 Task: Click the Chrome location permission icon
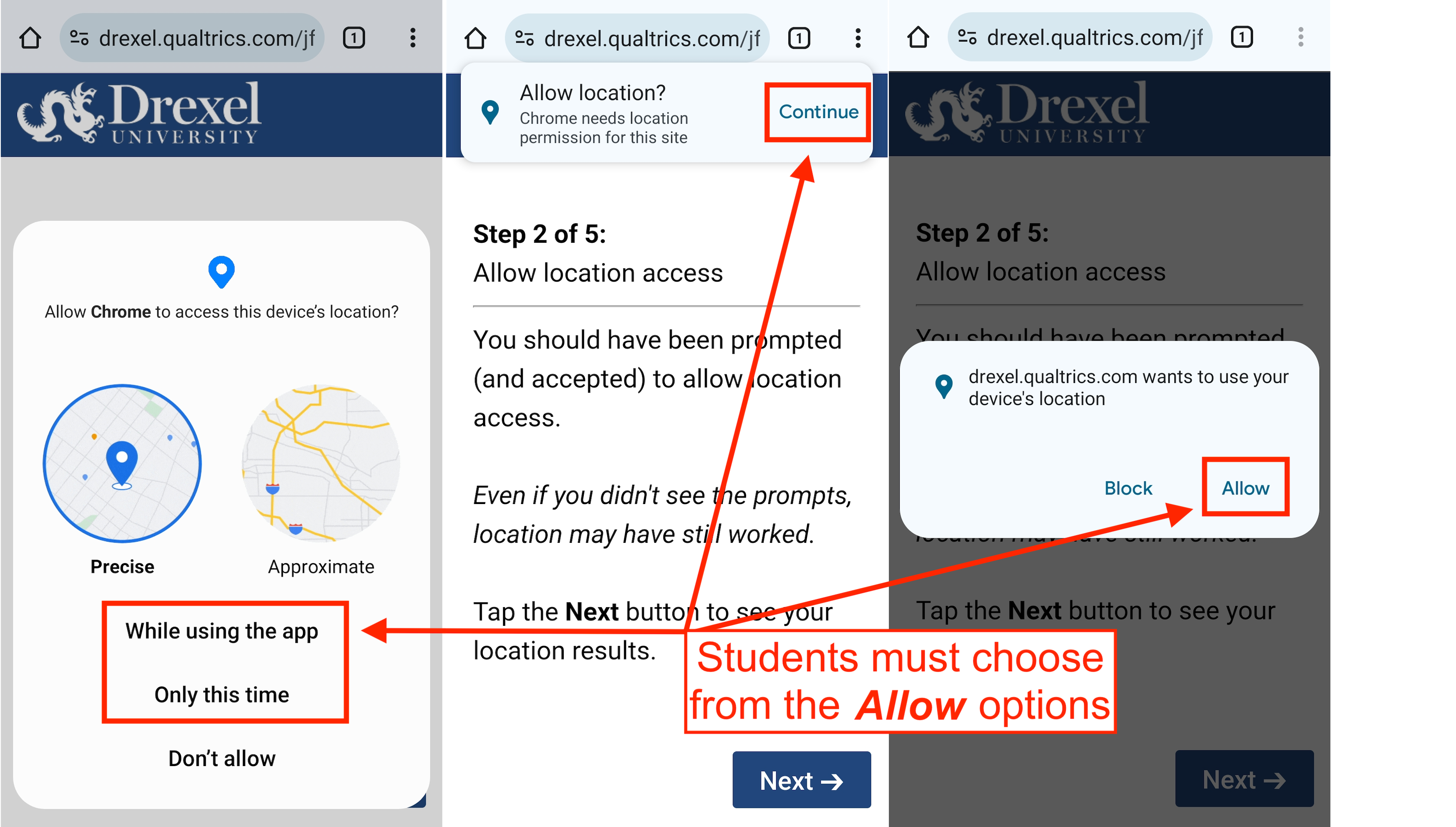493,112
